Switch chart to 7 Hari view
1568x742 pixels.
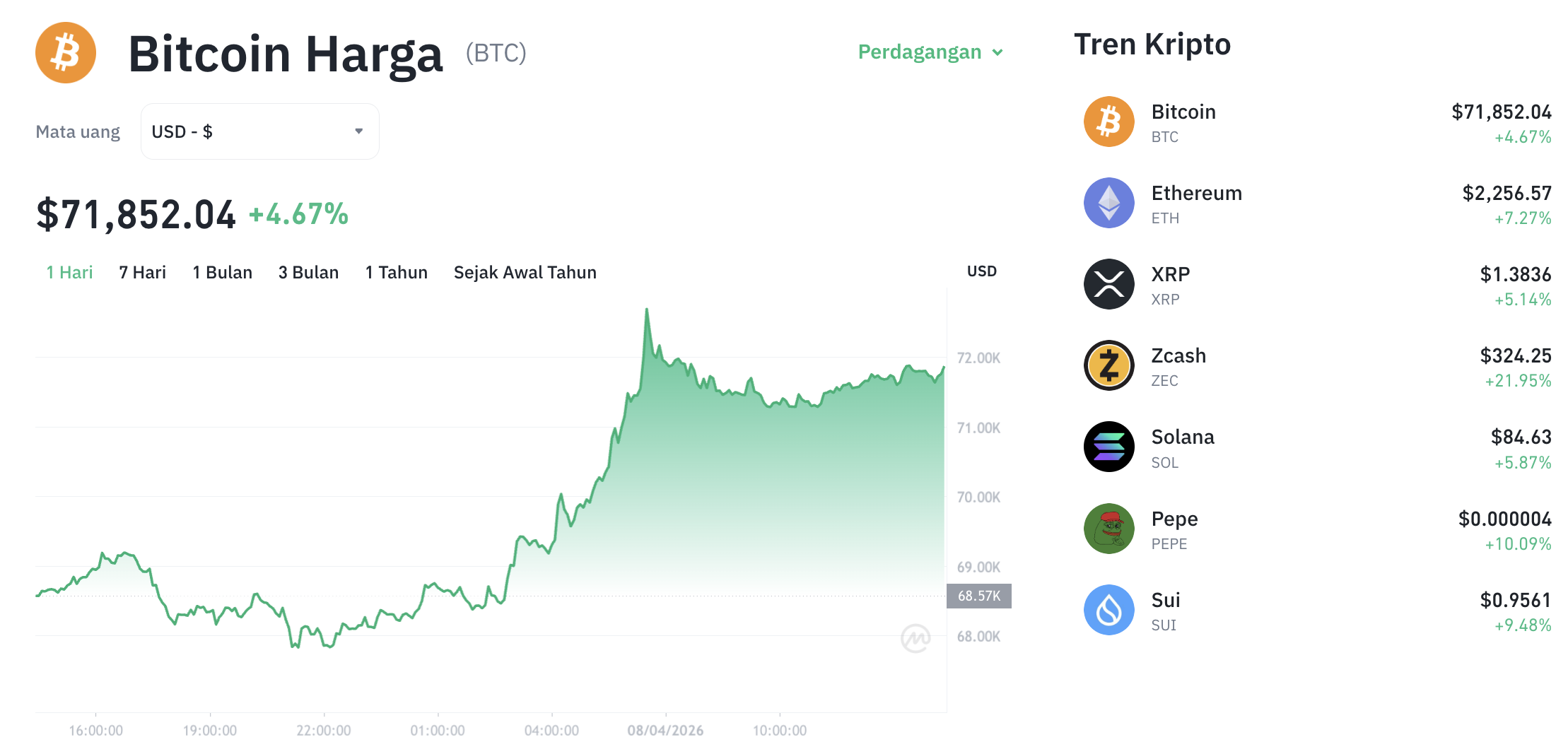click(142, 272)
